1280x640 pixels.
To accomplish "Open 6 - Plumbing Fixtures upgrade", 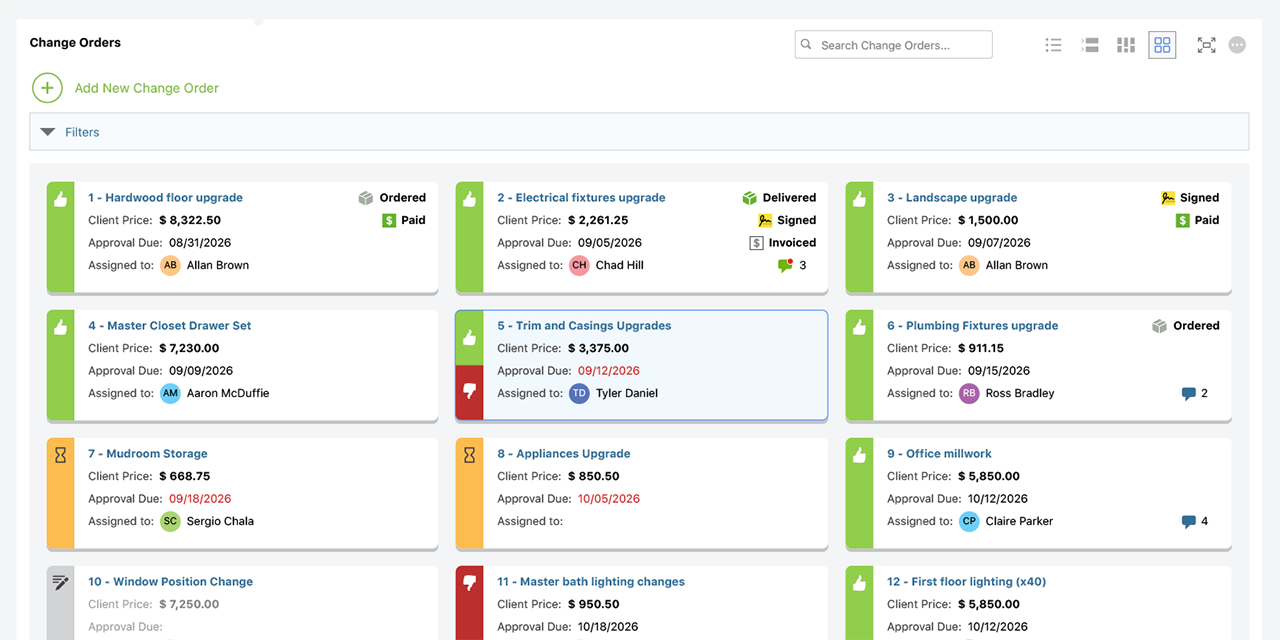I will tap(972, 326).
